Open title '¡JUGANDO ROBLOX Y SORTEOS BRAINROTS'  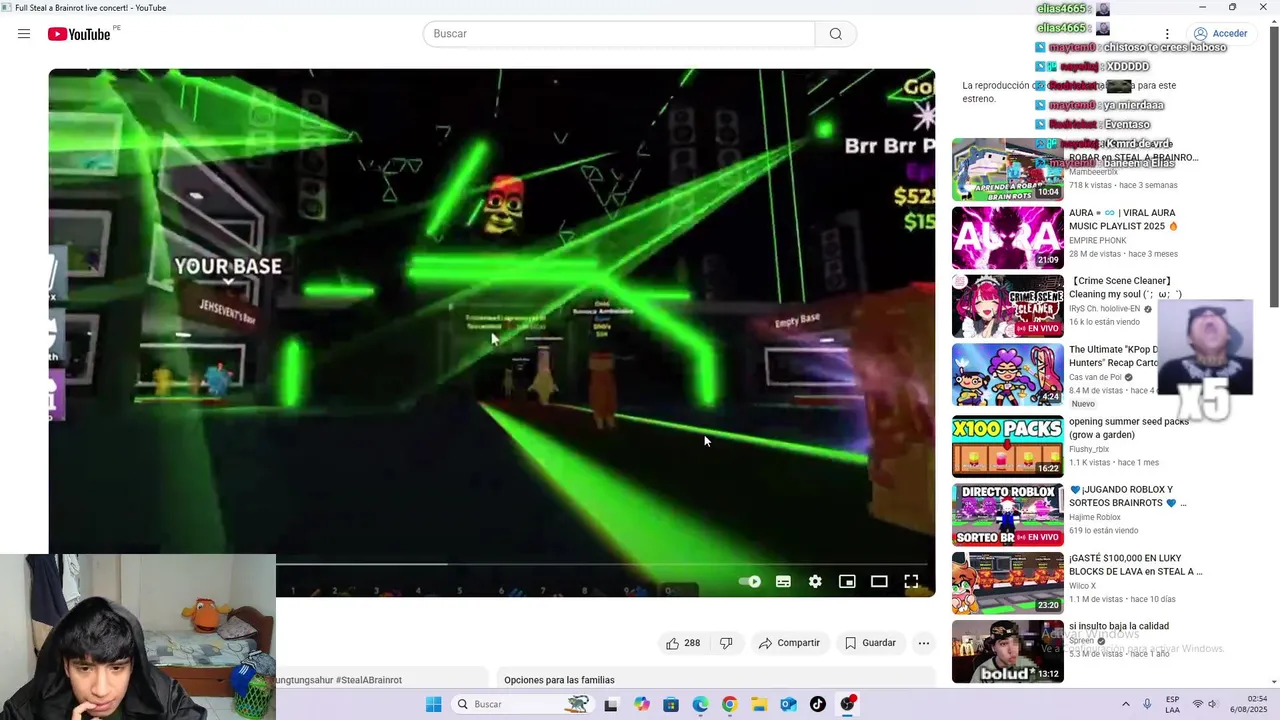[1128, 496]
